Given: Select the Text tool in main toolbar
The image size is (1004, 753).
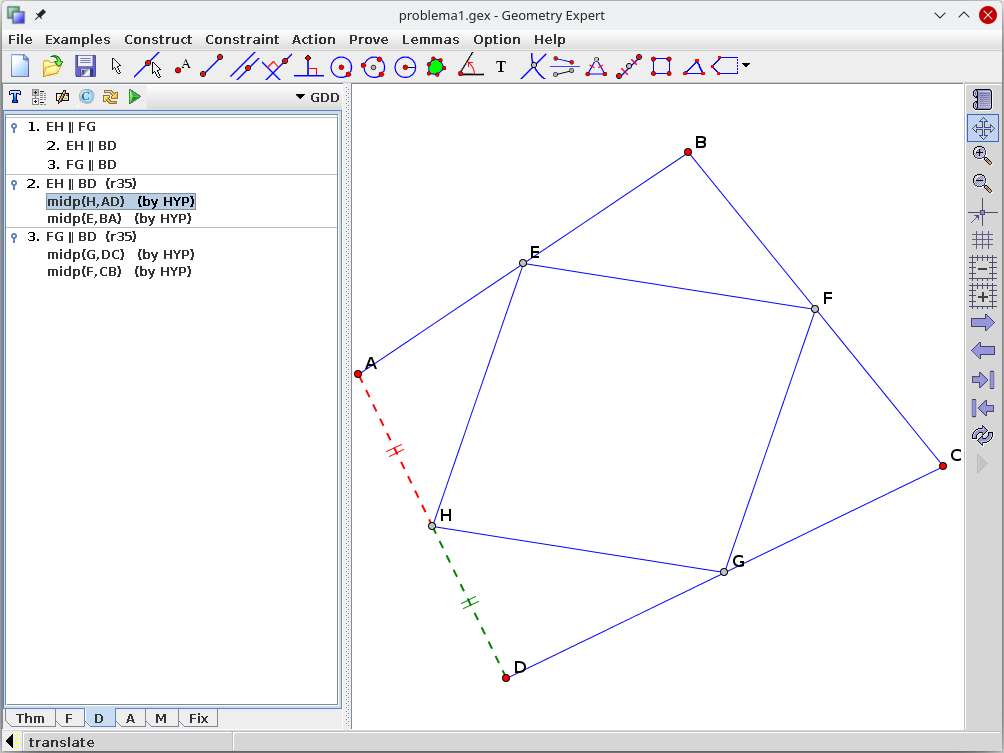Looking at the screenshot, I should point(501,67).
